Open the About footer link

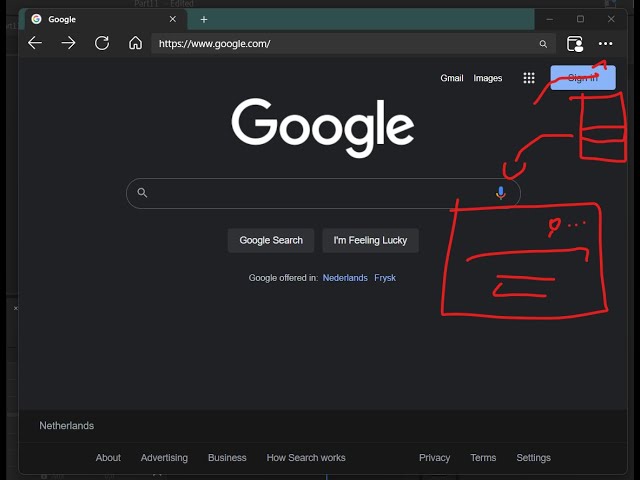[x=108, y=458]
